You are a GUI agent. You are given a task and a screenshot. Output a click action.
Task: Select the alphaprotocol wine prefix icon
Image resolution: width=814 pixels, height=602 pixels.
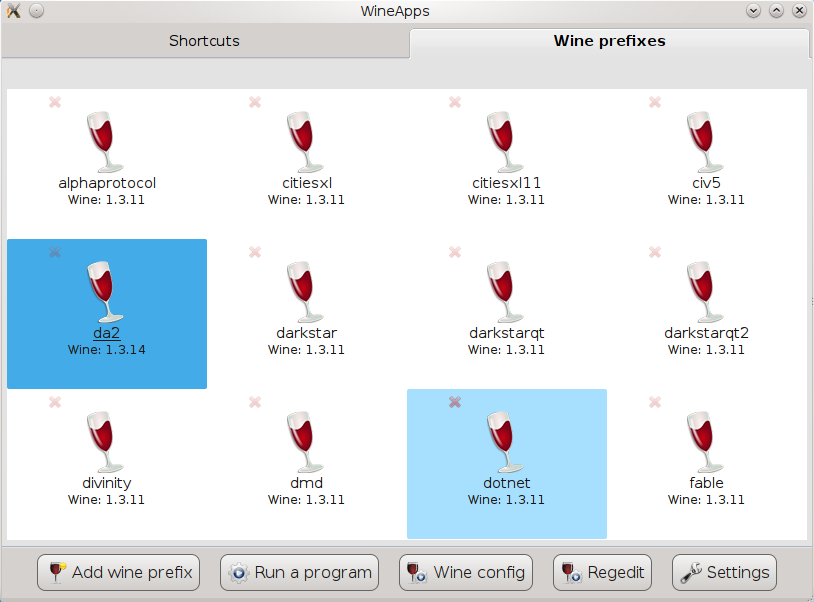pos(106,141)
